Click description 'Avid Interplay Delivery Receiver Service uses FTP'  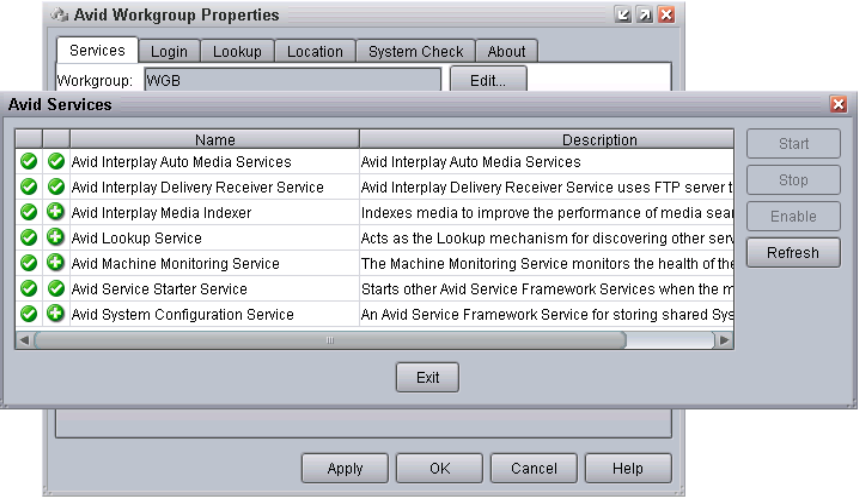pyautogui.click(x=546, y=187)
